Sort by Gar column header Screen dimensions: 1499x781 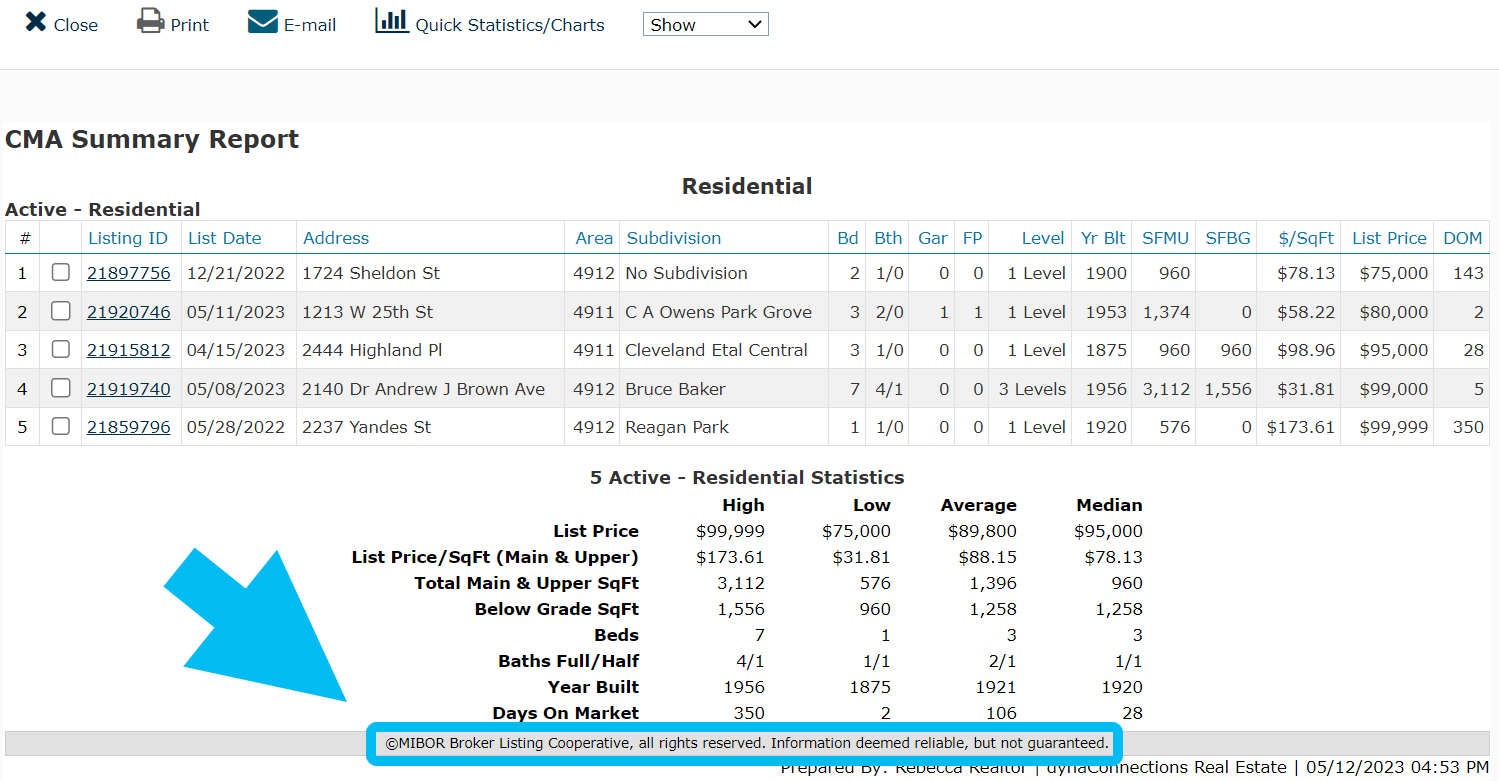click(933, 238)
